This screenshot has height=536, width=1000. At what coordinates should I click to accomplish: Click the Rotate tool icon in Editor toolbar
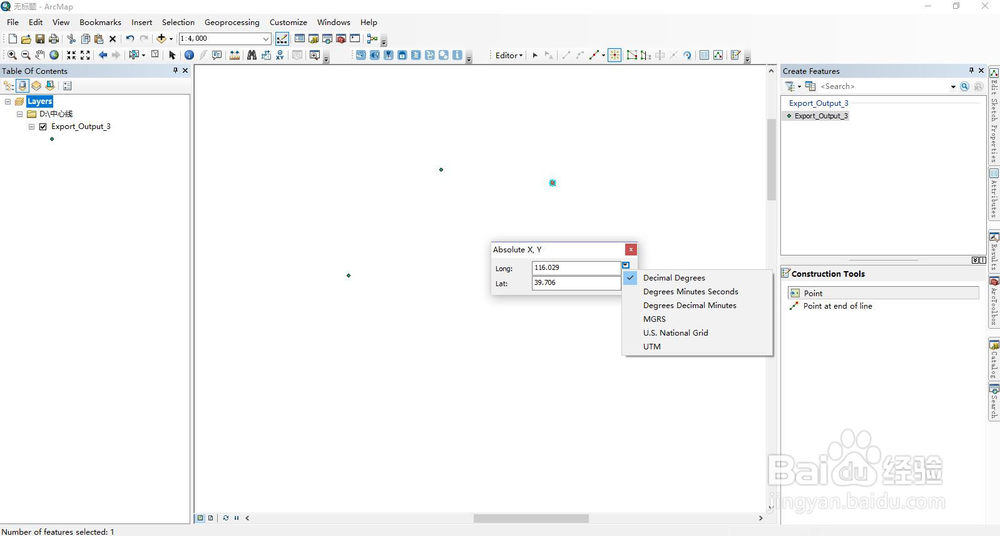(x=688, y=56)
